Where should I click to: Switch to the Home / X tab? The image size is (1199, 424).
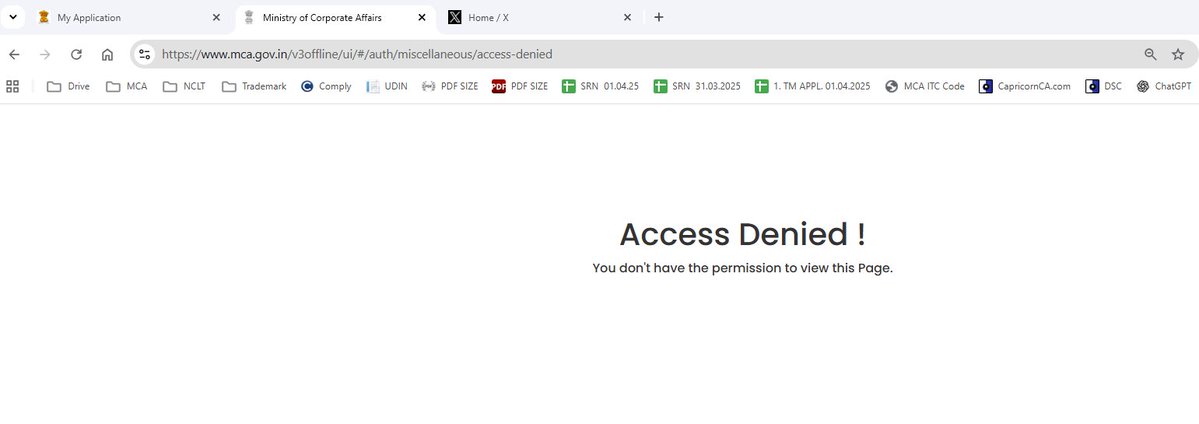click(x=541, y=17)
